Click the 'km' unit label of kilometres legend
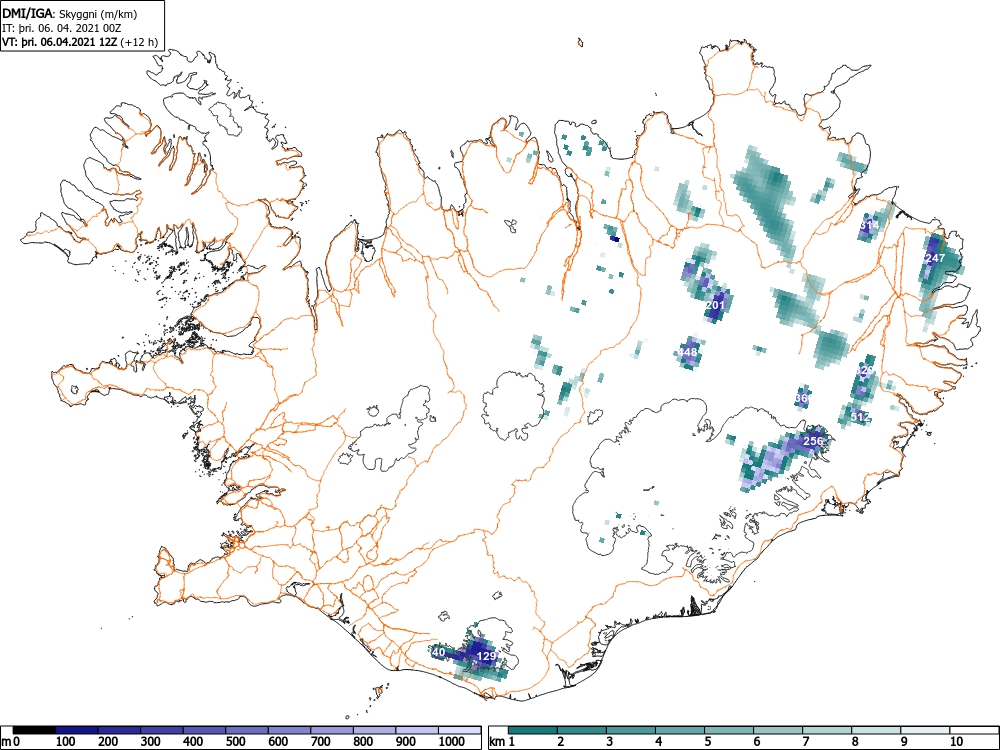 click(x=499, y=742)
